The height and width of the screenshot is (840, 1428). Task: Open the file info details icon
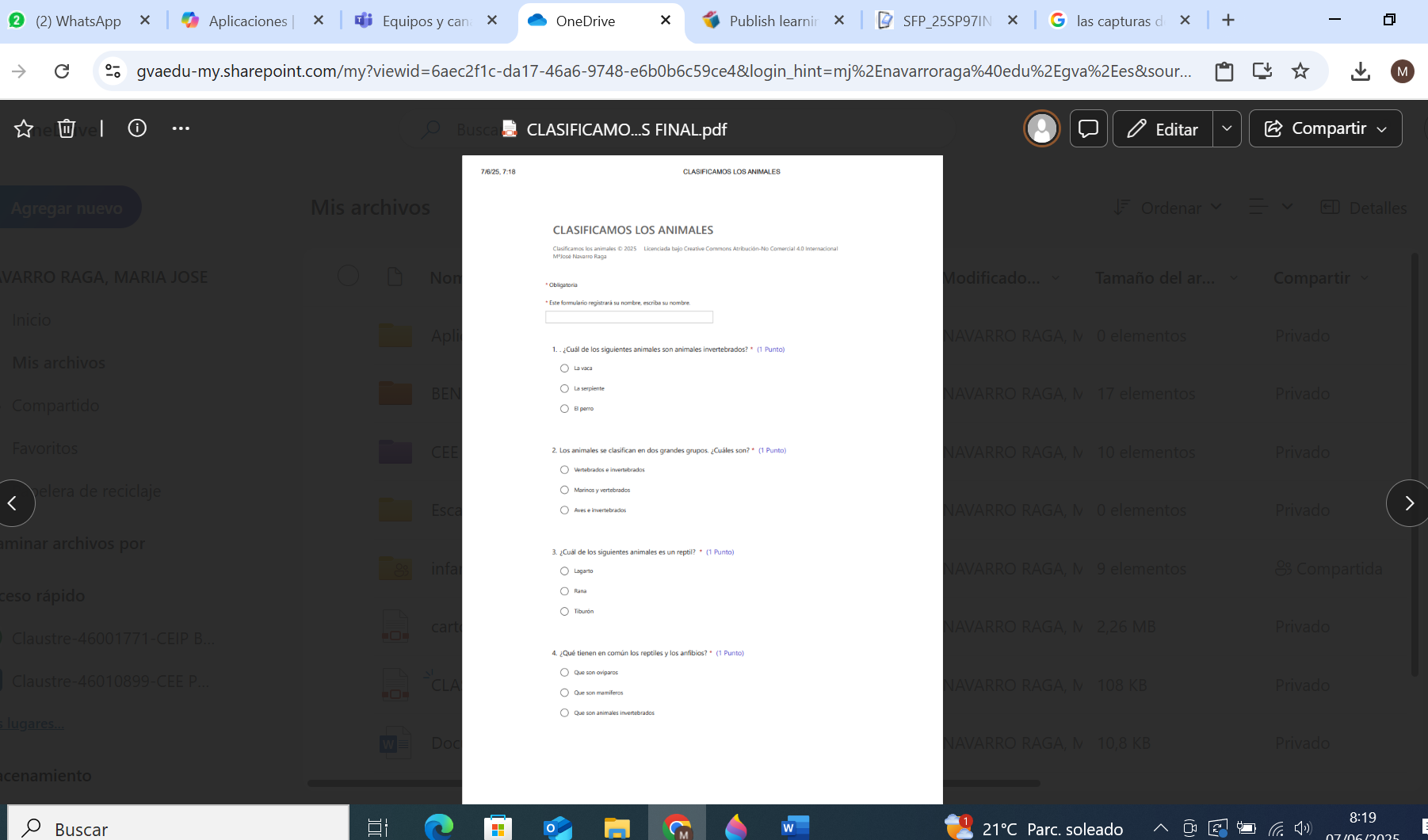pos(137,128)
